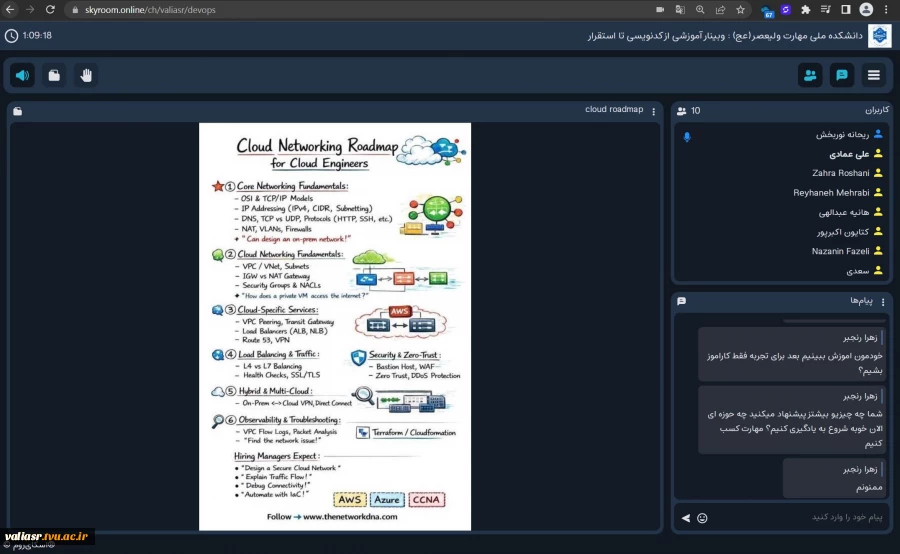The width and height of the screenshot is (900, 554).
Task: Toggle the speaker sound button
Action: (x=22, y=75)
